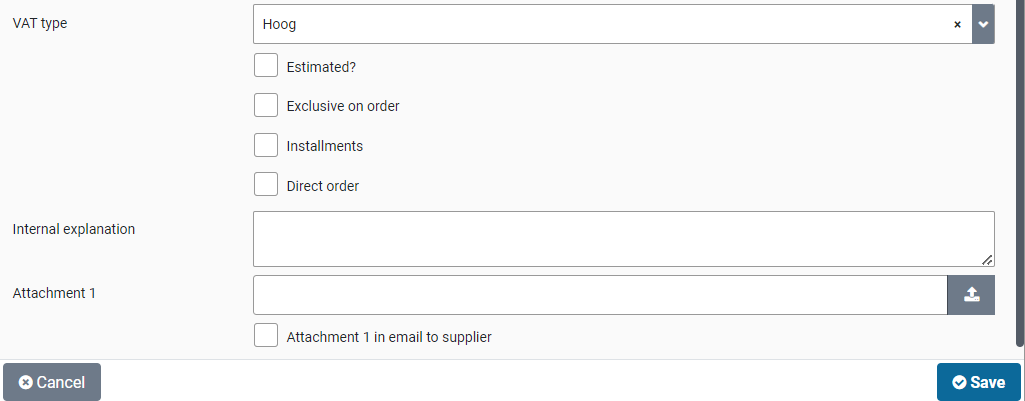This screenshot has height=401, width=1025.
Task: Expand the VAT type dropdown arrow
Action: (x=984, y=25)
